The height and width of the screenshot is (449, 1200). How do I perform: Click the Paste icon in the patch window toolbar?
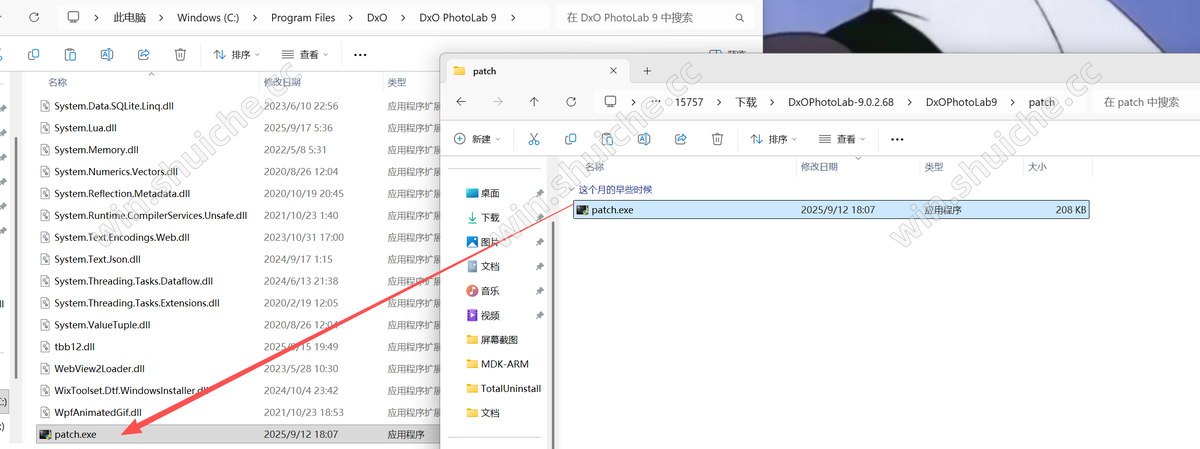tap(607, 139)
